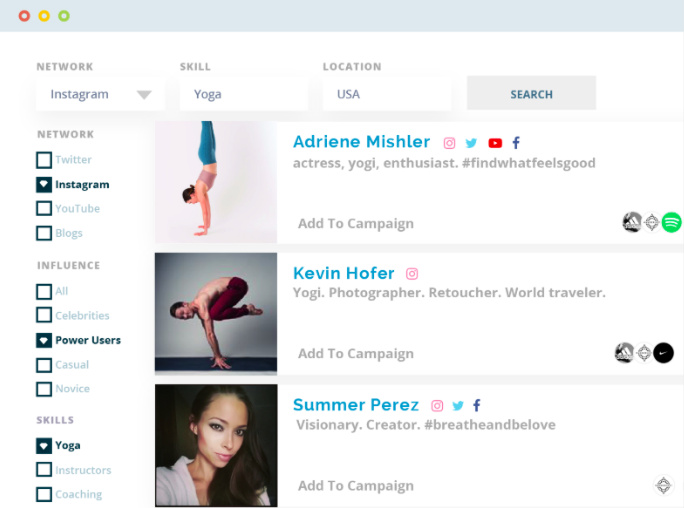Add Kevin Hofer to campaign
The width and height of the screenshot is (684, 508).
(x=355, y=353)
